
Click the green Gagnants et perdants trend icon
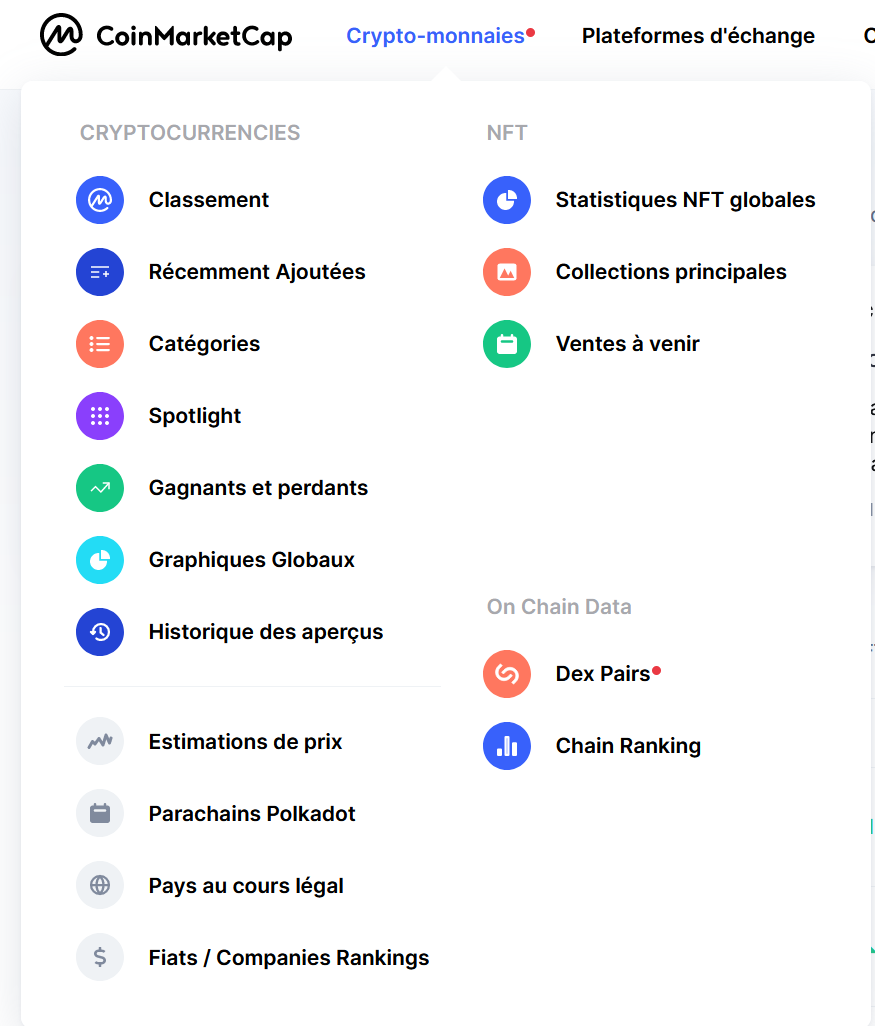(100, 488)
